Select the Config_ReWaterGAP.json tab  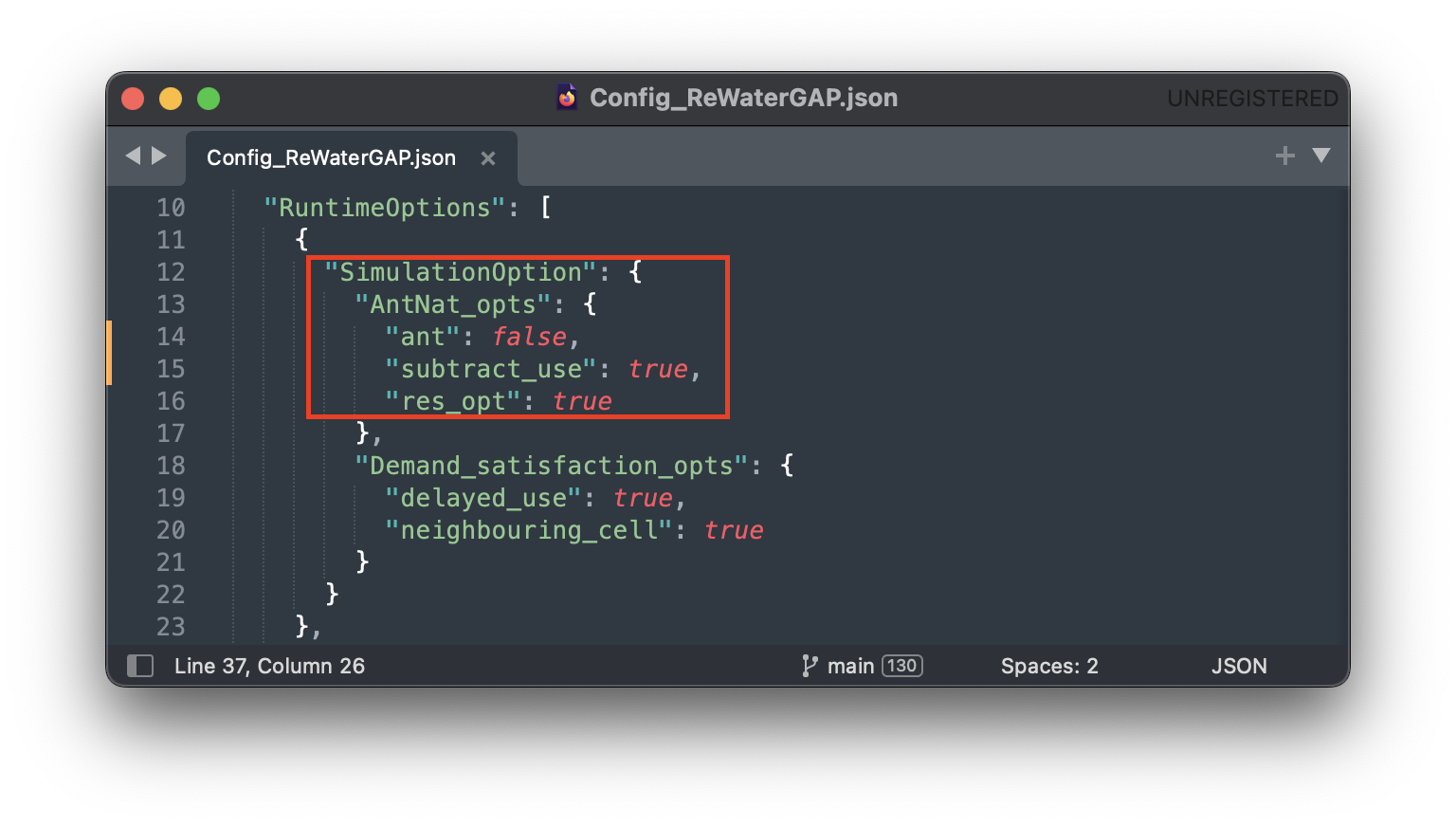331,158
